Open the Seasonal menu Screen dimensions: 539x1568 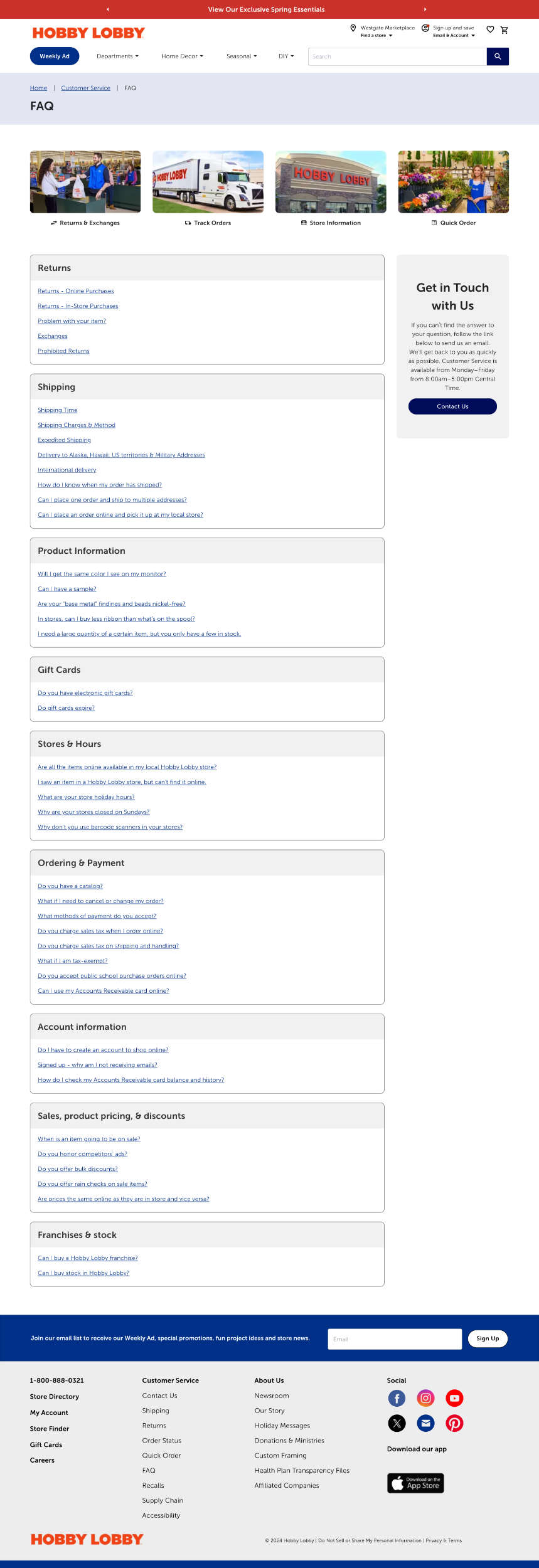[x=242, y=56]
